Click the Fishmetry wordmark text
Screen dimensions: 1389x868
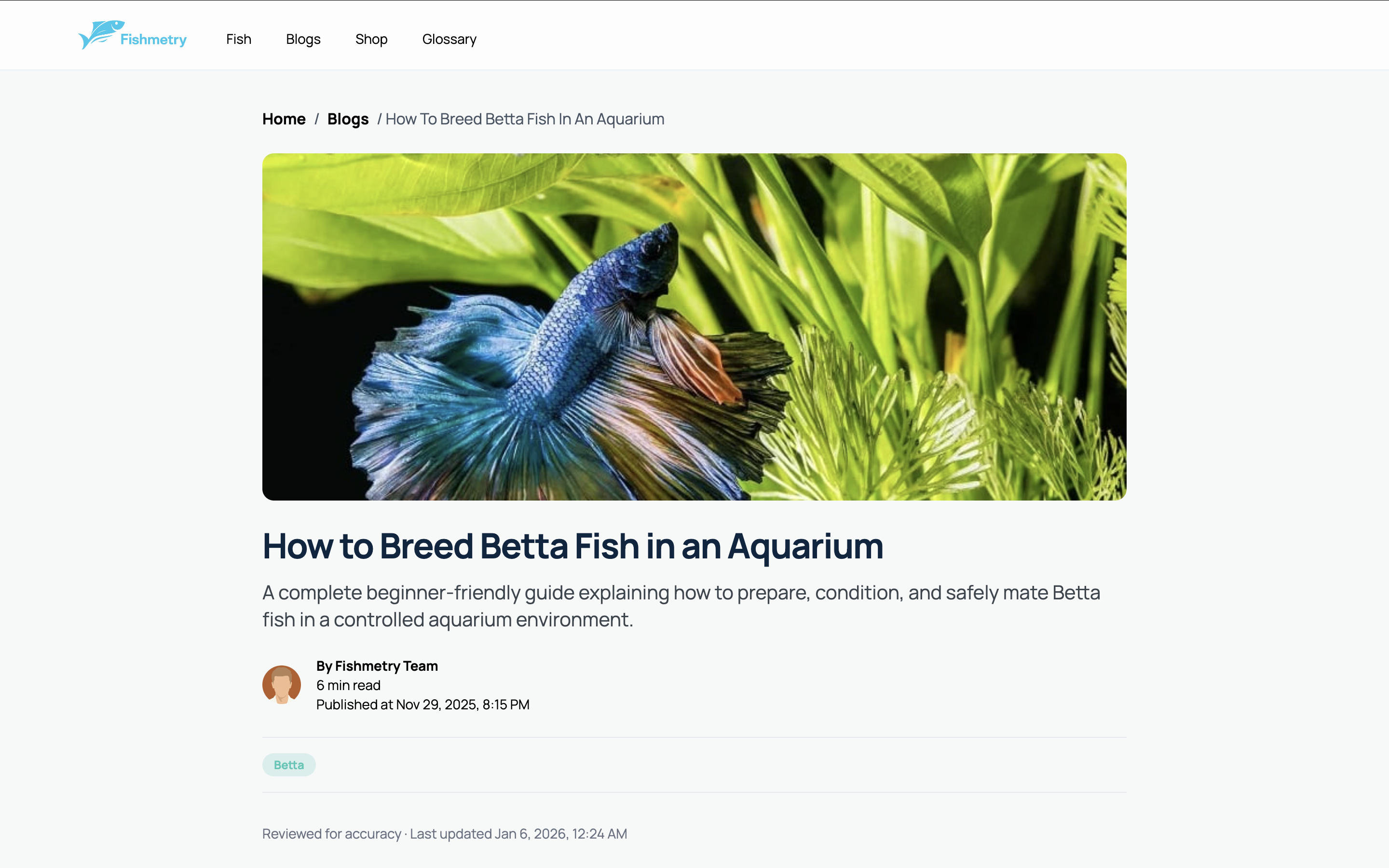click(x=153, y=40)
